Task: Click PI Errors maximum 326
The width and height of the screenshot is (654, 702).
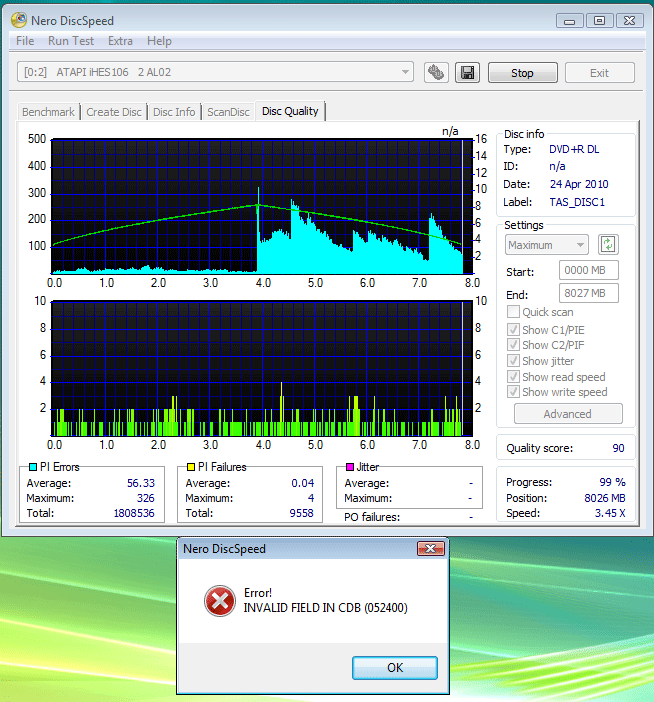Action: 145,498
